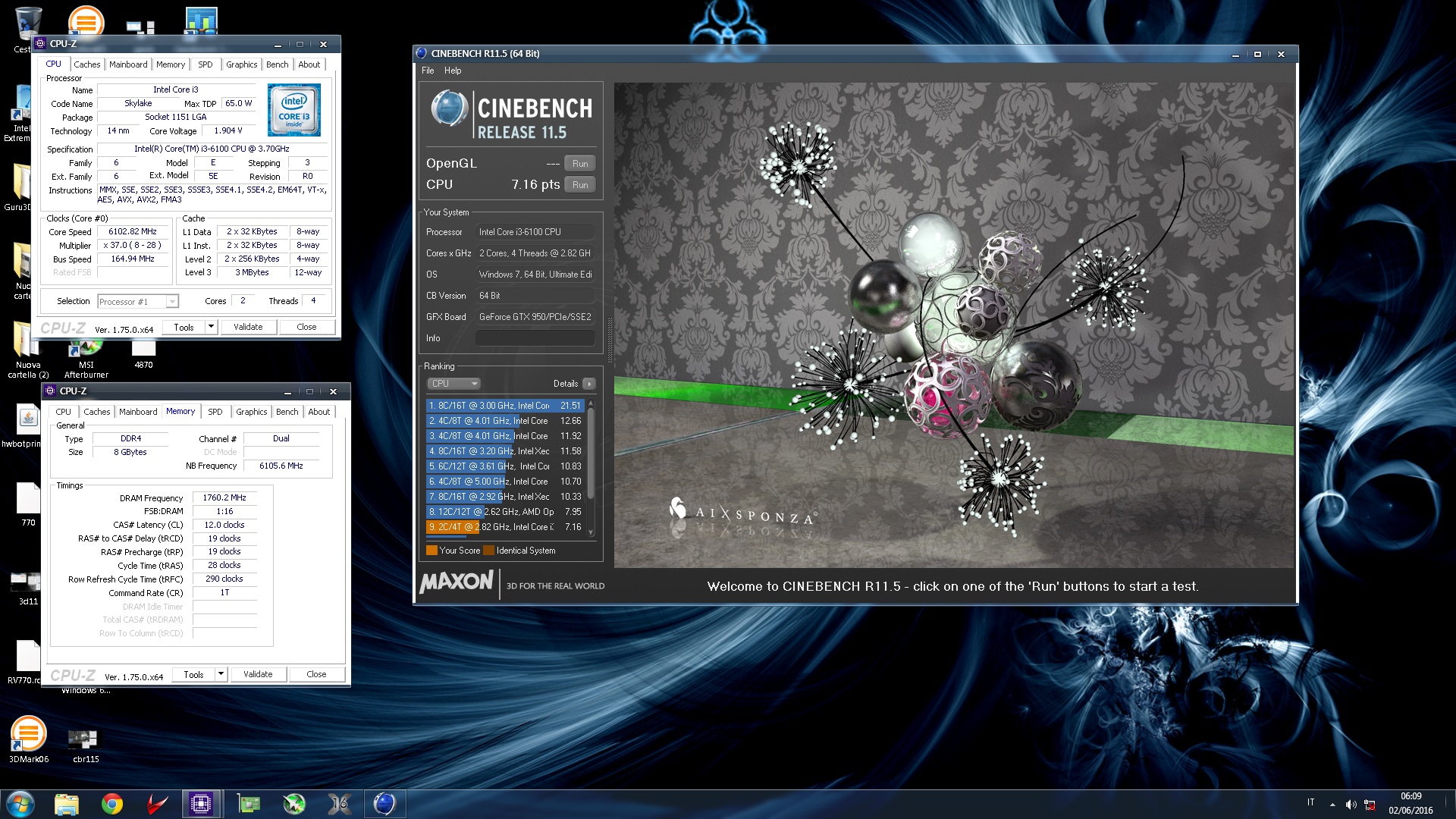
Task: Select ranking row 1 8C/16T @ 3.00 GHz
Action: (x=505, y=406)
